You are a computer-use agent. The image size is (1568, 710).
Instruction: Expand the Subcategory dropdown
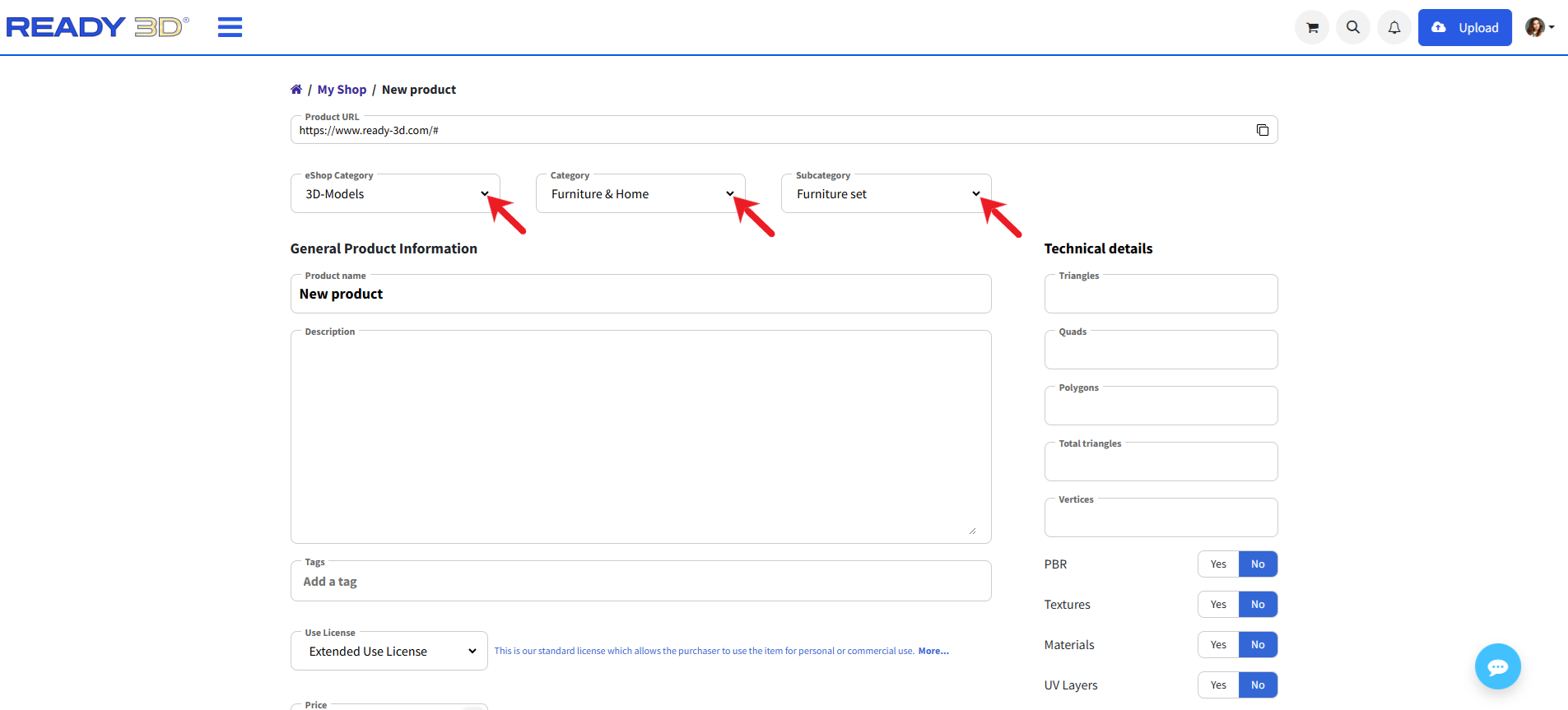coord(886,193)
